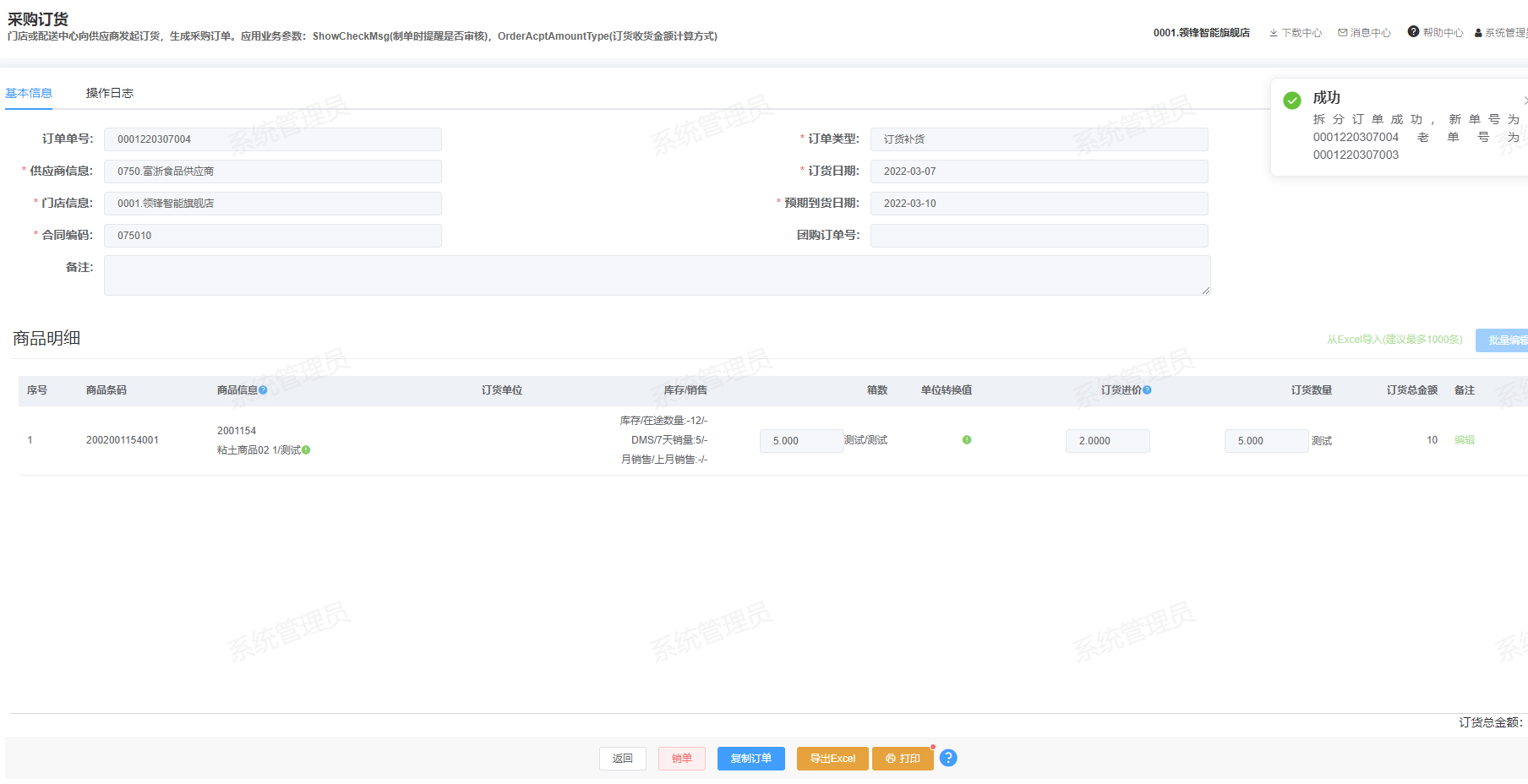This screenshot has width=1528, height=784.
Task: Click the 销单 cancel order button
Action: (681, 759)
